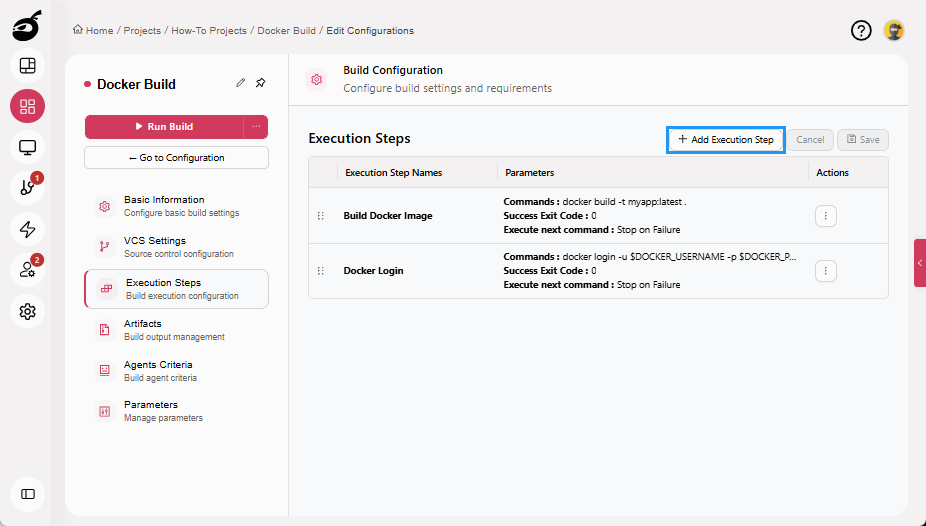Click Build Docker Image step name
The height and width of the screenshot is (526, 926).
pos(388,215)
